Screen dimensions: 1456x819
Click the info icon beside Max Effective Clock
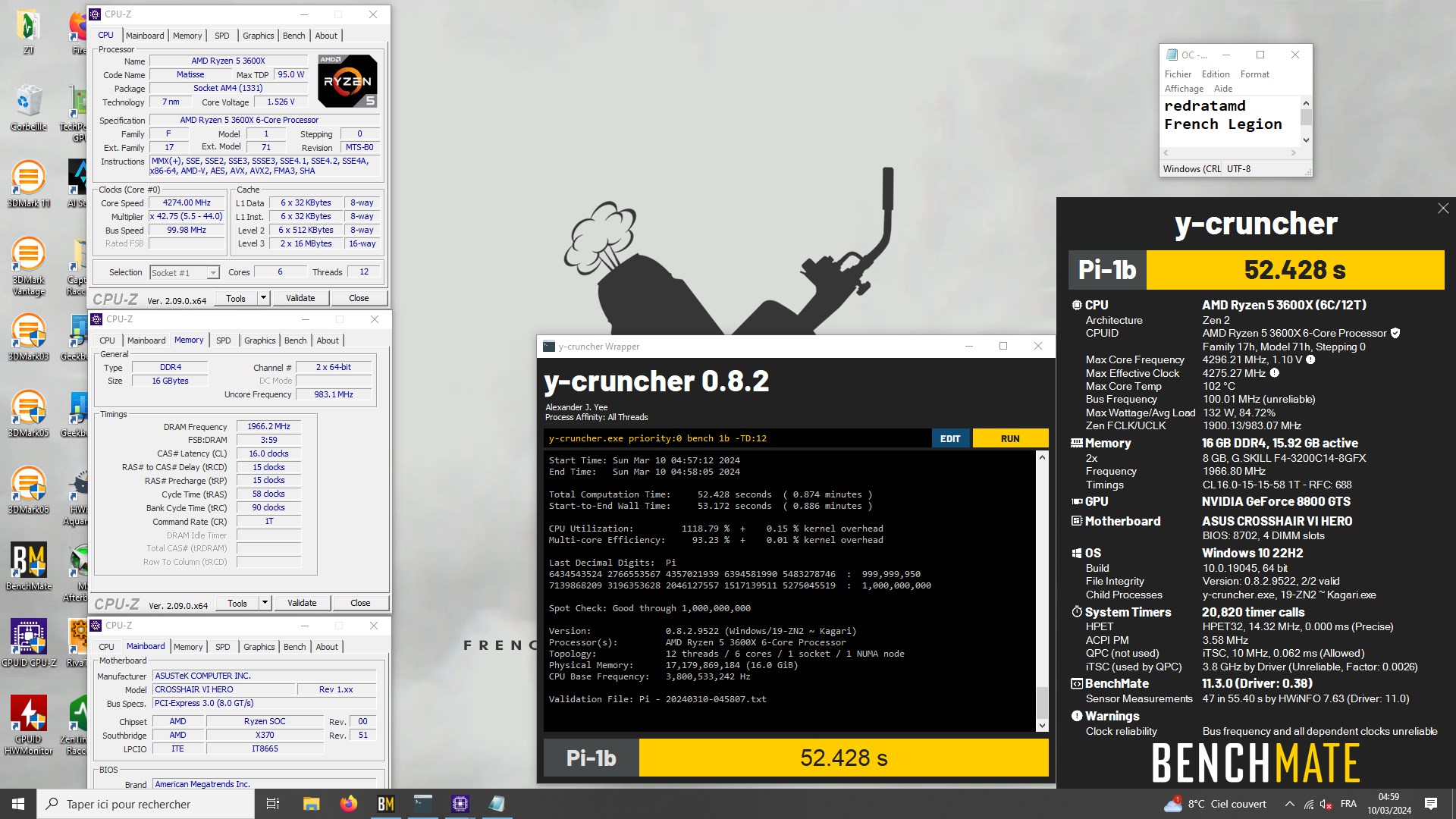(1275, 373)
